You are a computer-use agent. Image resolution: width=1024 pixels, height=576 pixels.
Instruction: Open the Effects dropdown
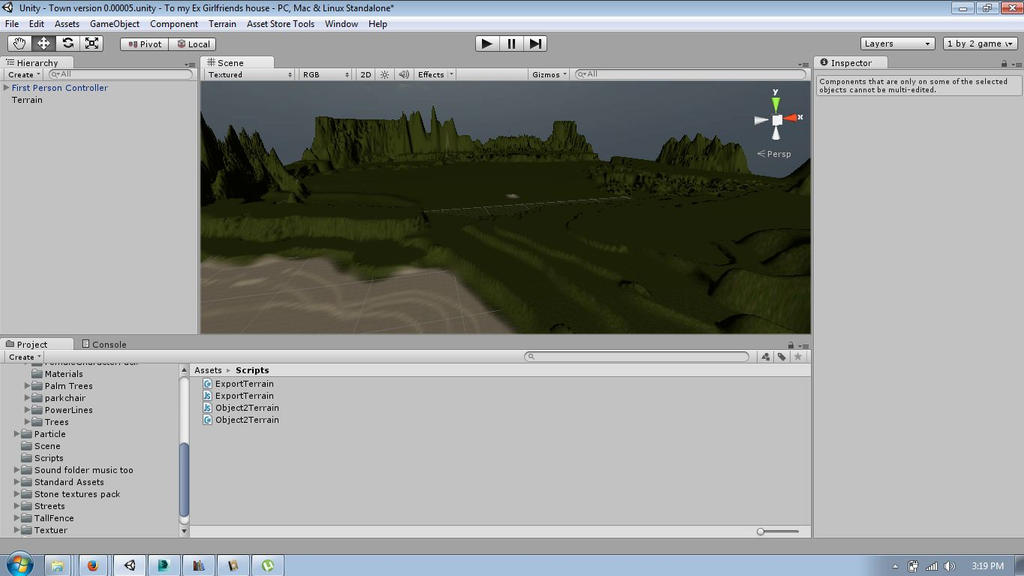tap(435, 74)
